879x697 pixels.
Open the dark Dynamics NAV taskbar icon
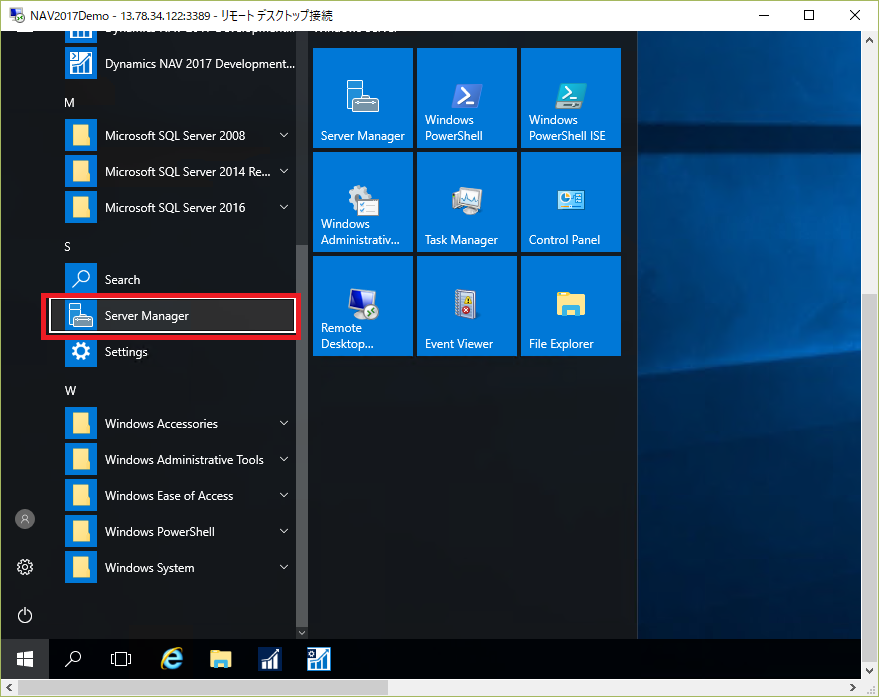pos(270,659)
